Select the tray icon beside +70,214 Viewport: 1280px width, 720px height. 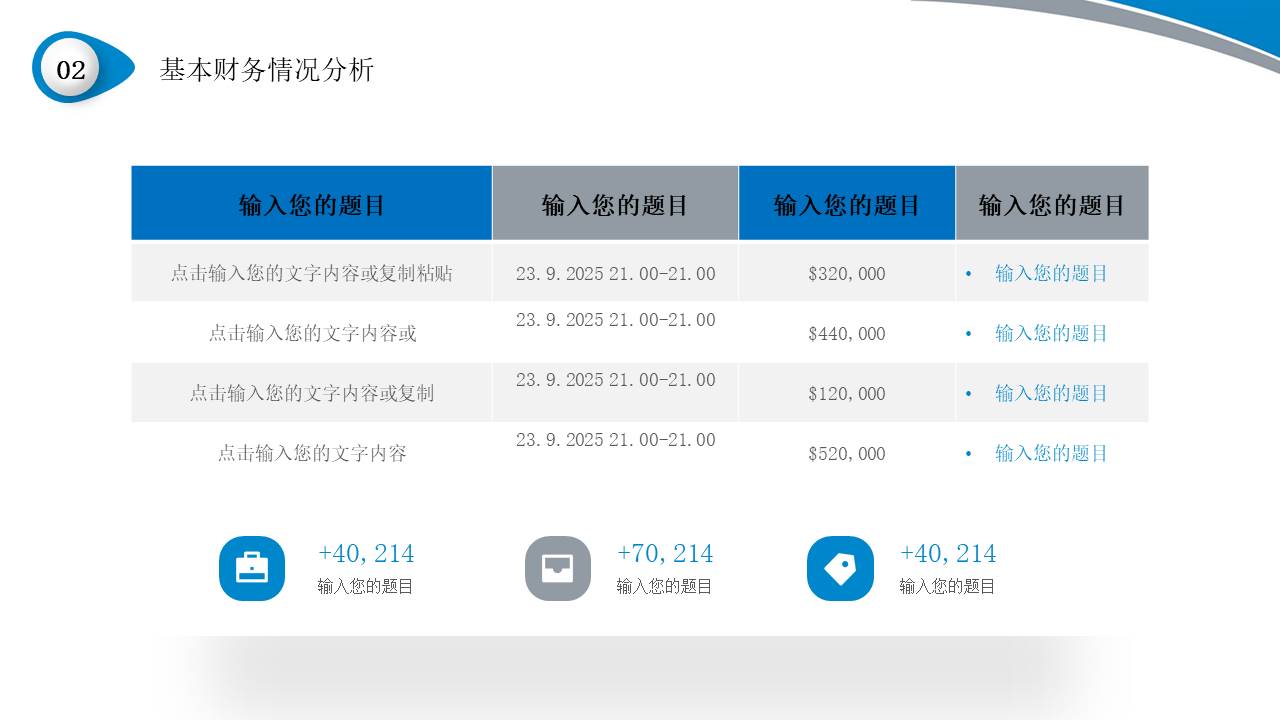[557, 568]
